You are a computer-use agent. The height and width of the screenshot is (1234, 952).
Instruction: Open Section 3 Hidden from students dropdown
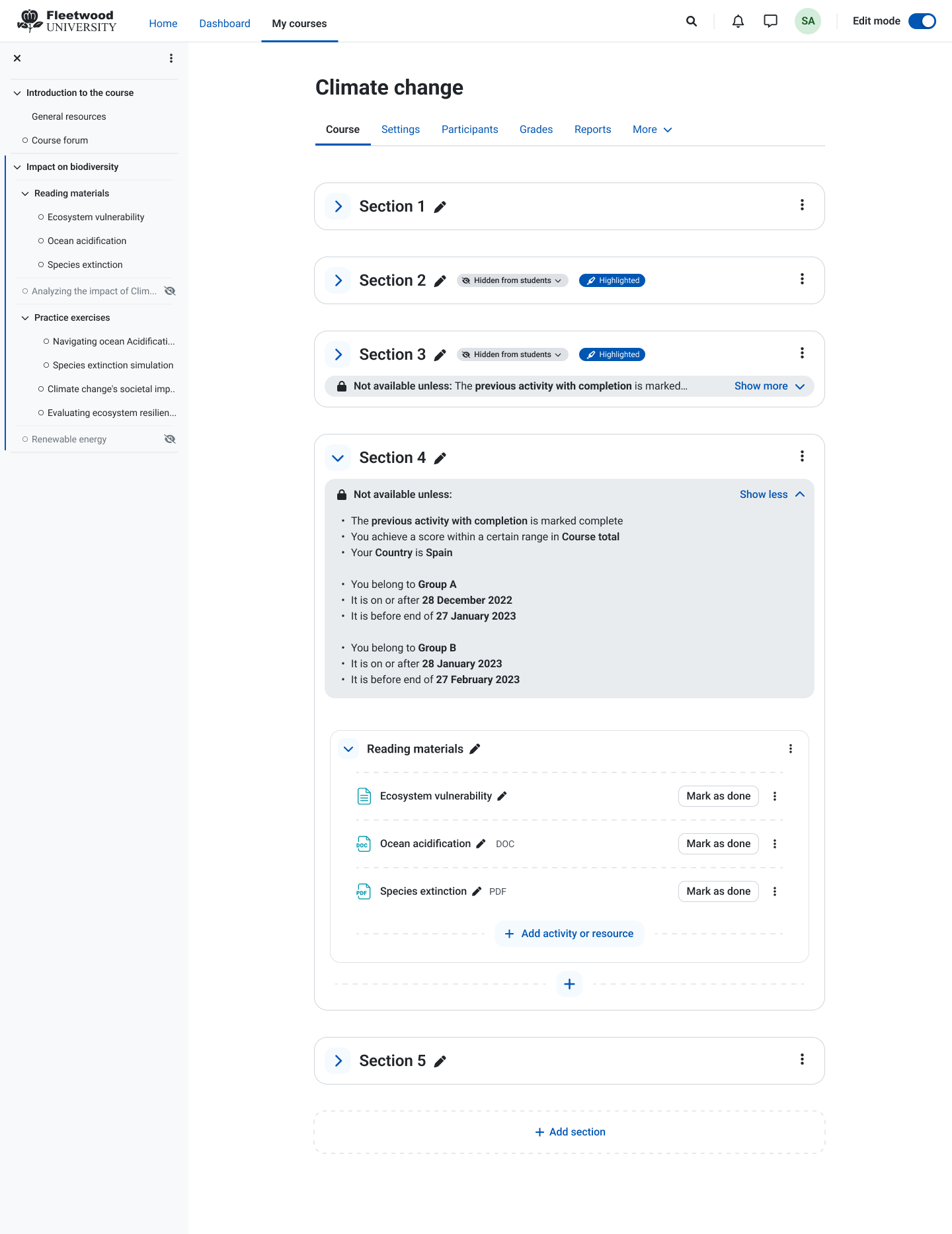(512, 354)
